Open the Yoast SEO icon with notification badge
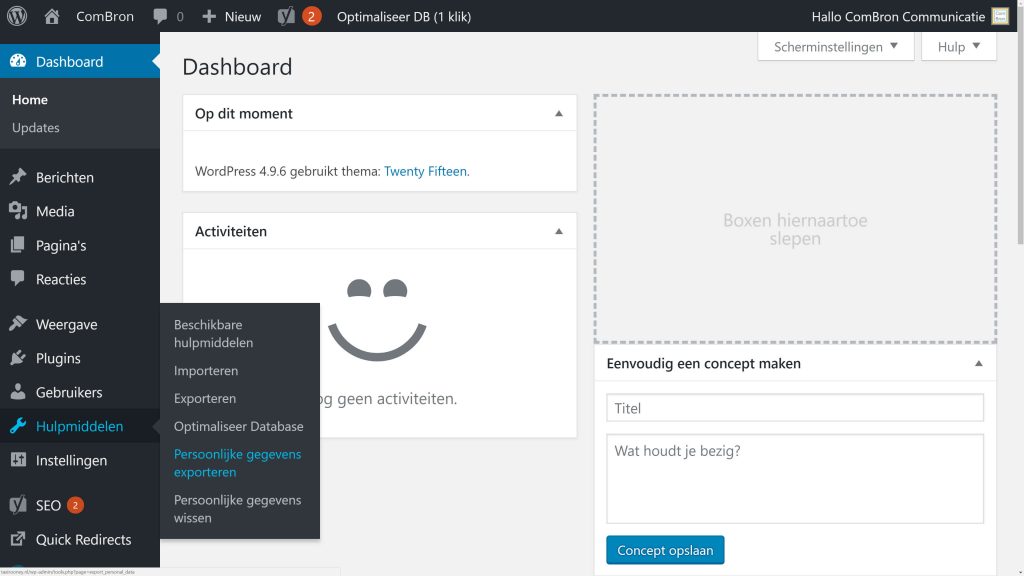Image resolution: width=1024 pixels, height=576 pixels. point(293,16)
